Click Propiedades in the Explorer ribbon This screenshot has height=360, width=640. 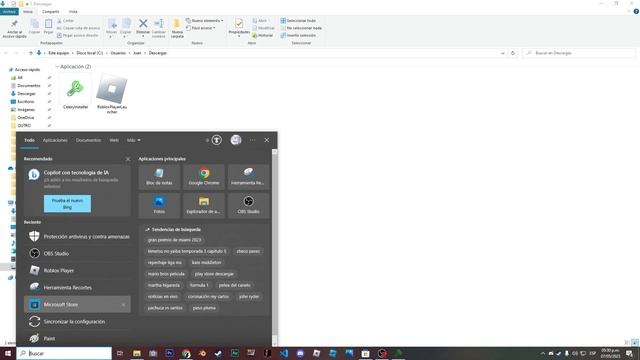point(239,27)
